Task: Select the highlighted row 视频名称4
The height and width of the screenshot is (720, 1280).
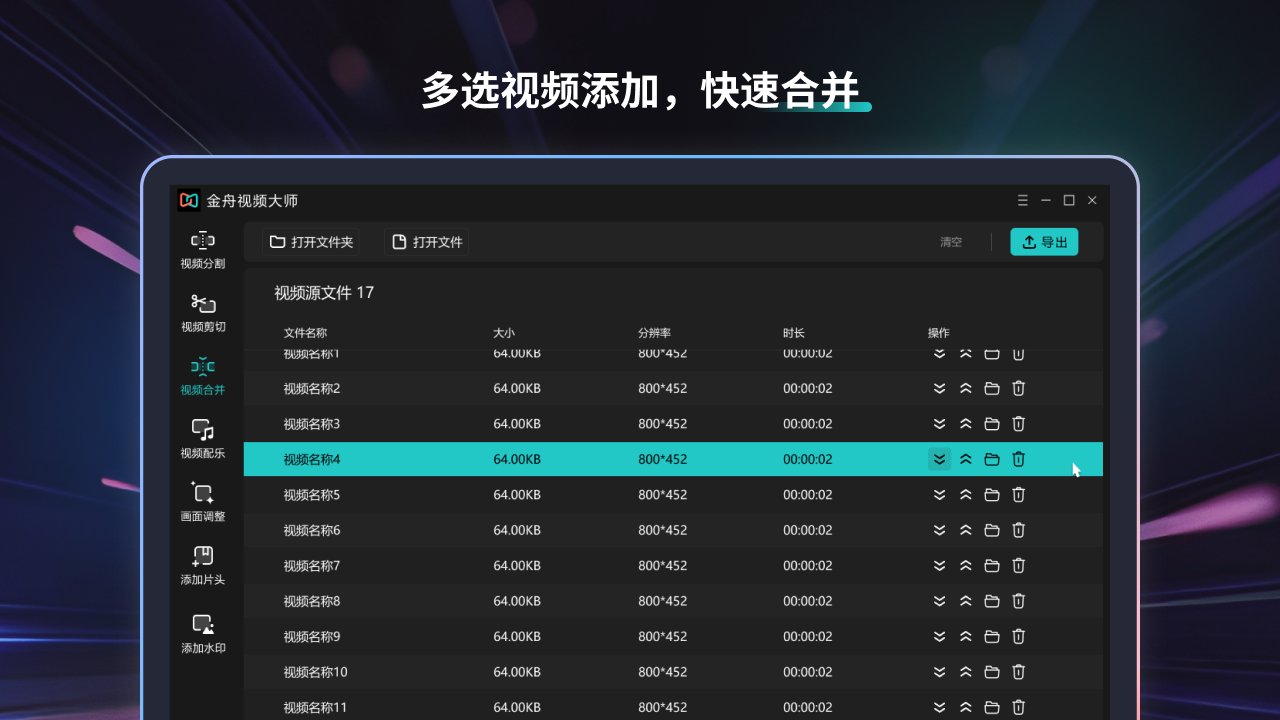Action: 600,459
